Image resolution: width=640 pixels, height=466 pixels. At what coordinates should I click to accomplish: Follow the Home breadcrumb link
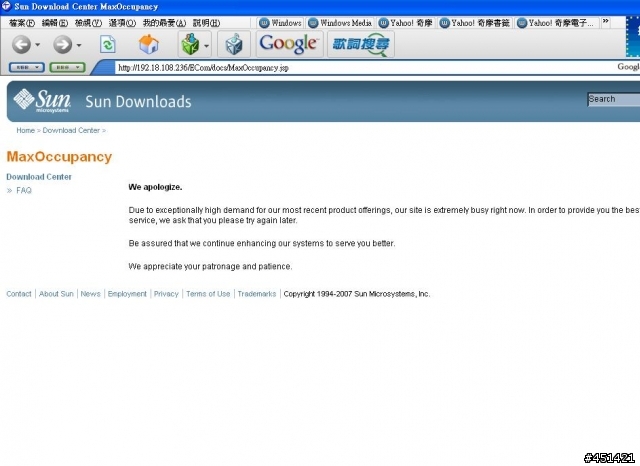25,130
